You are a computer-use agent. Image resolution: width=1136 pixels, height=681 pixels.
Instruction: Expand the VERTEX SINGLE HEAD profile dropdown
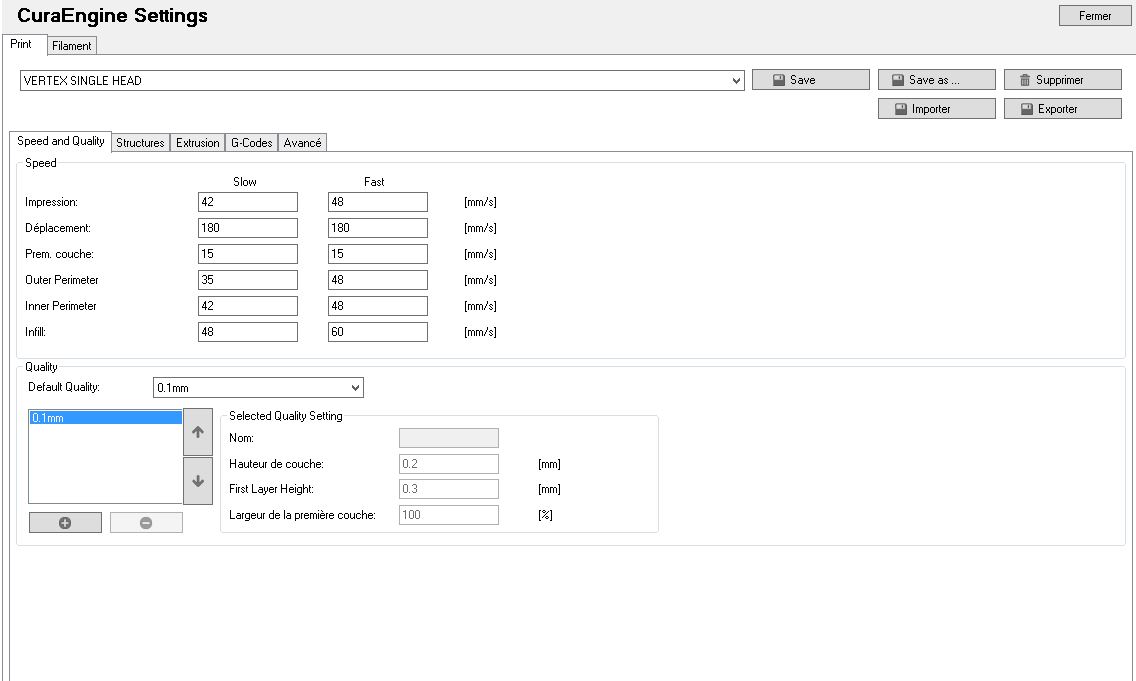point(737,81)
